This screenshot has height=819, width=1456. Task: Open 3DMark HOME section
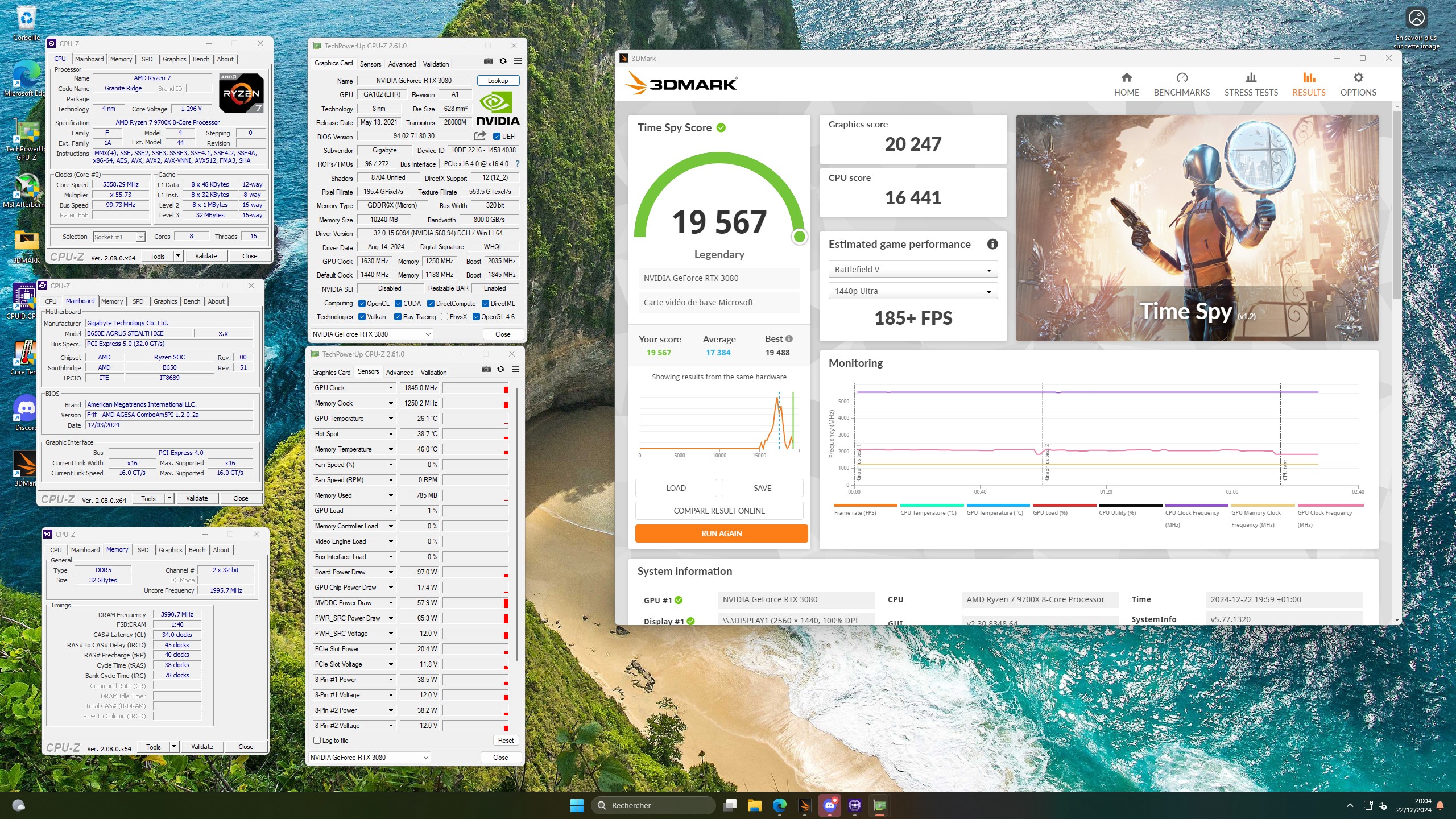pos(1126,84)
